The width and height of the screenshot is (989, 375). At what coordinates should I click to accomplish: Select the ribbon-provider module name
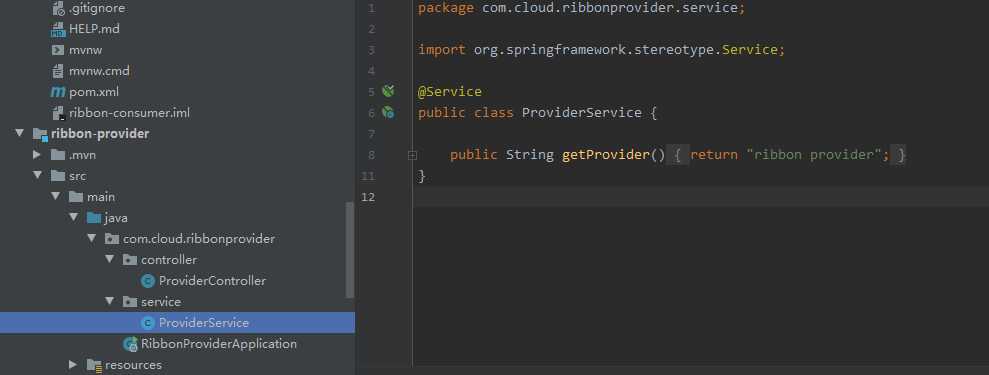(100, 134)
